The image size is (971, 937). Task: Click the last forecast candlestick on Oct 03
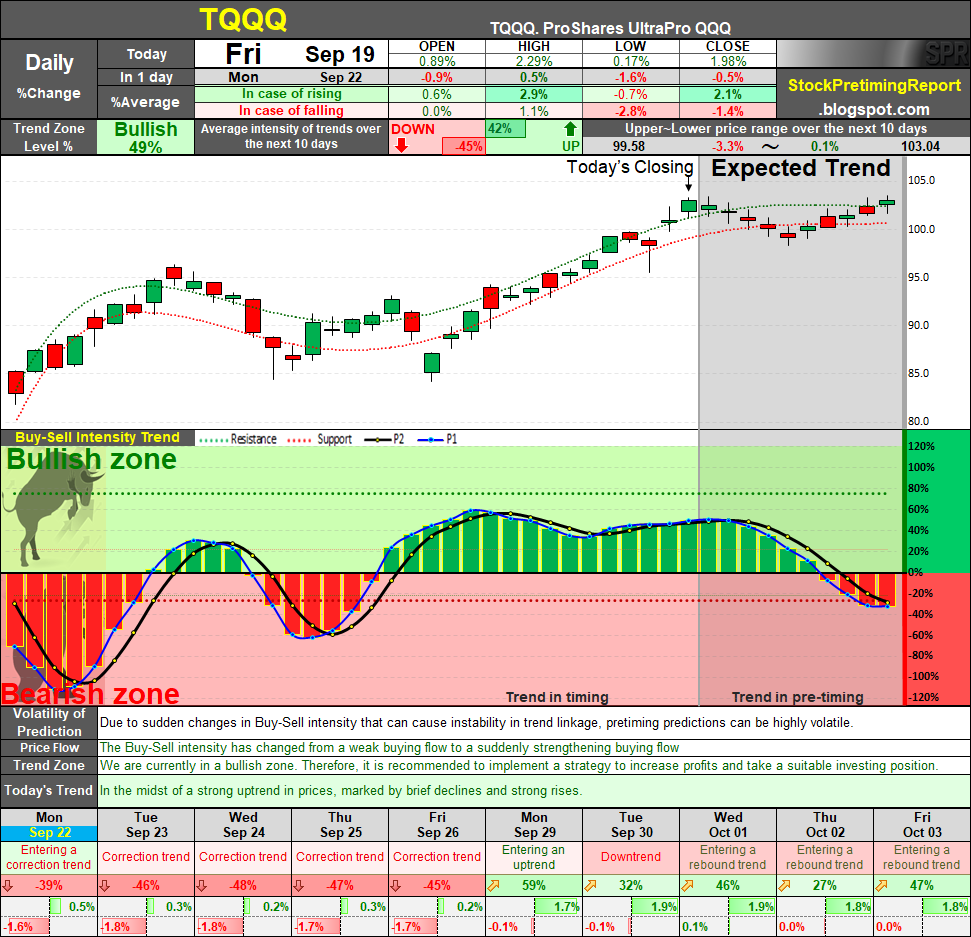[x=887, y=203]
